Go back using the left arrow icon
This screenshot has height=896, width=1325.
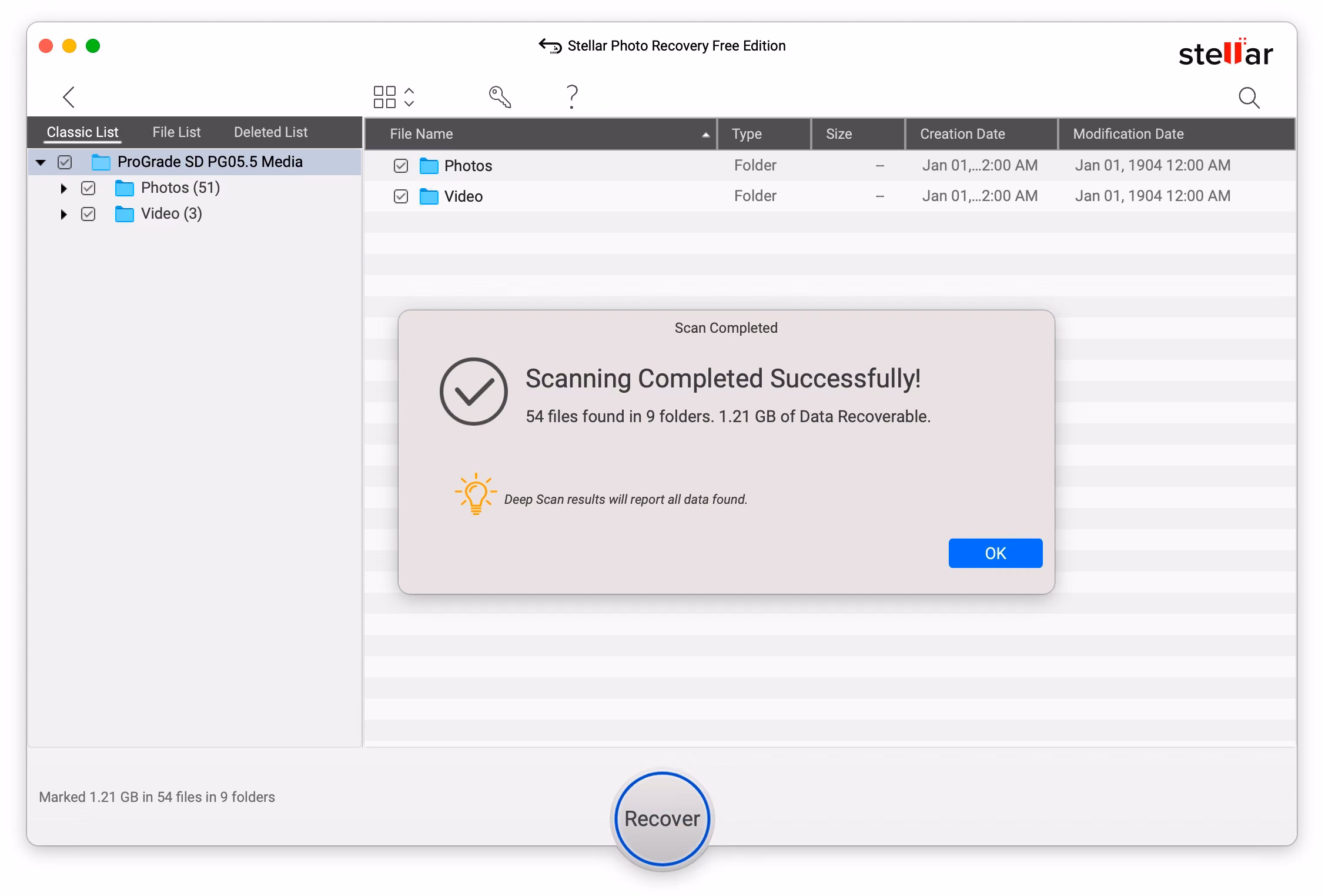point(69,97)
